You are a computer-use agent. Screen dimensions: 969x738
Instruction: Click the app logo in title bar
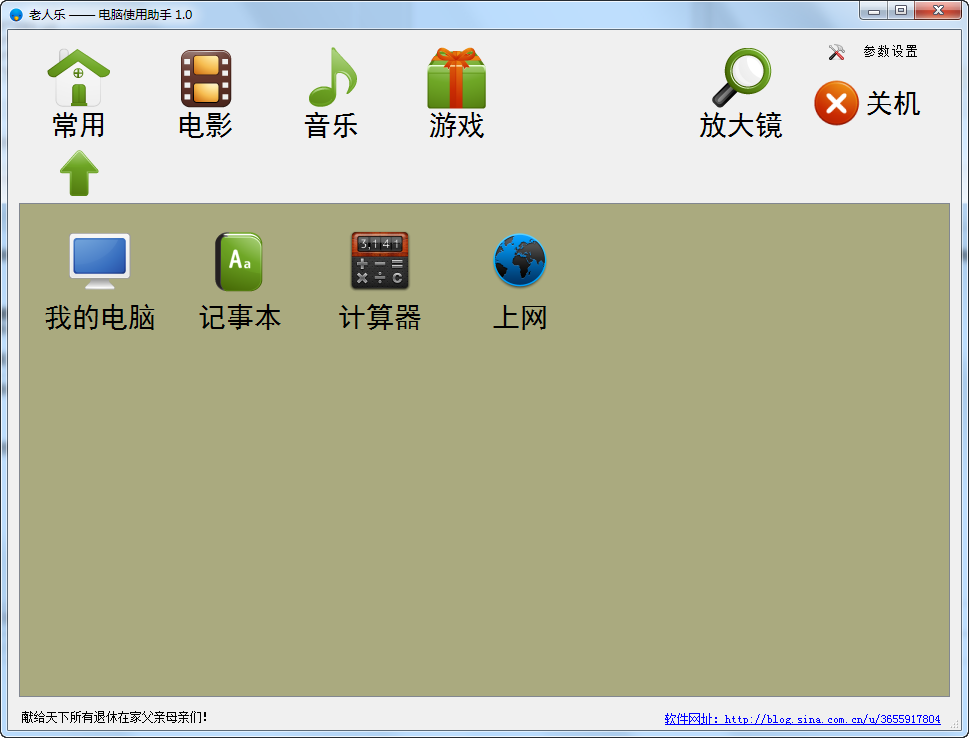point(16,14)
